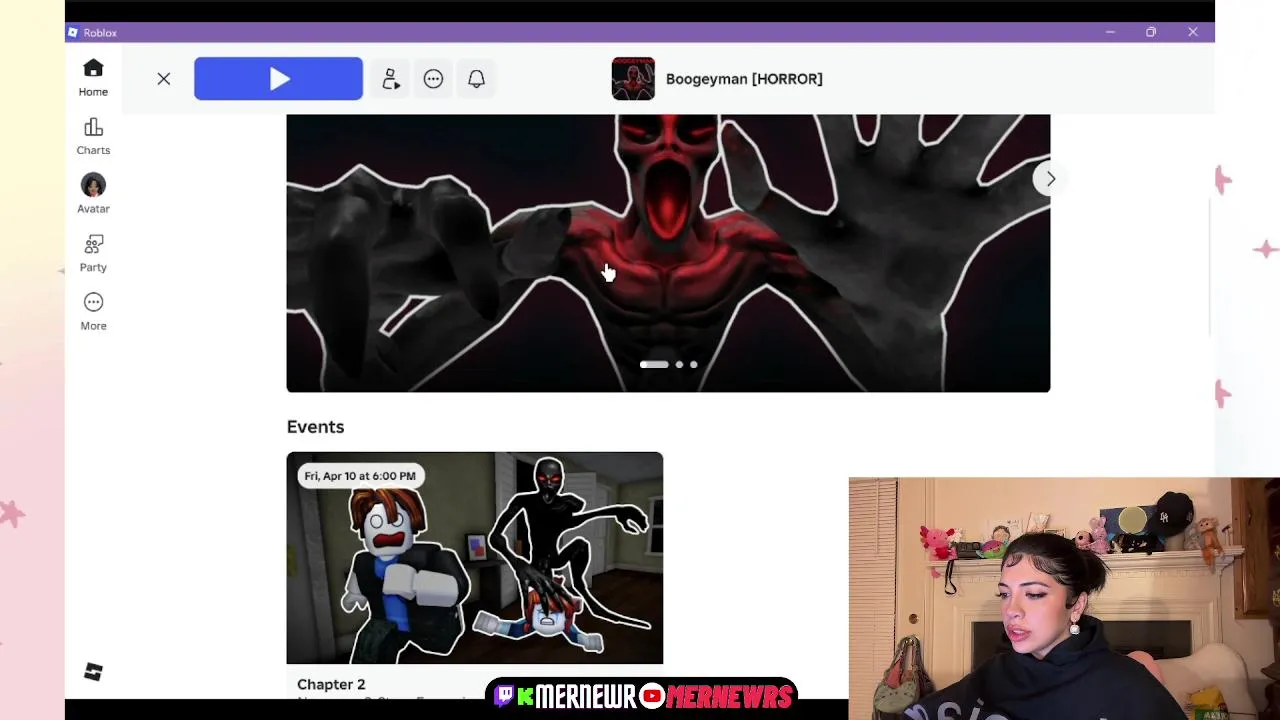Click the Roblox logo icon at sidebar bottom

(93, 672)
